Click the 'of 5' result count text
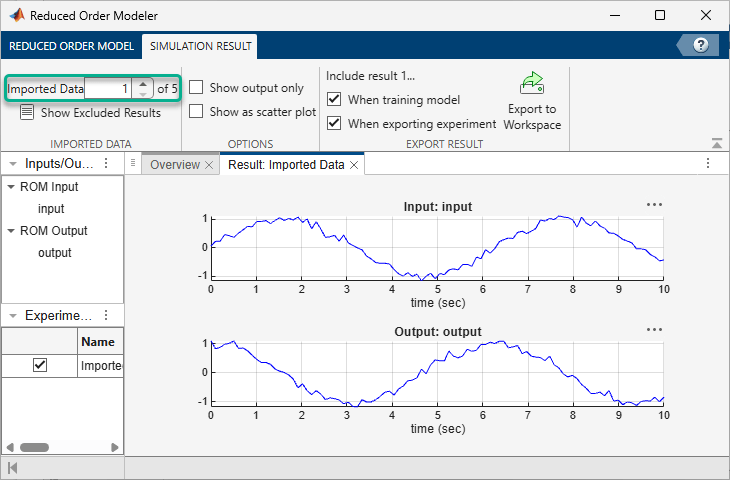Image resolution: width=730 pixels, height=480 pixels. pyautogui.click(x=167, y=88)
